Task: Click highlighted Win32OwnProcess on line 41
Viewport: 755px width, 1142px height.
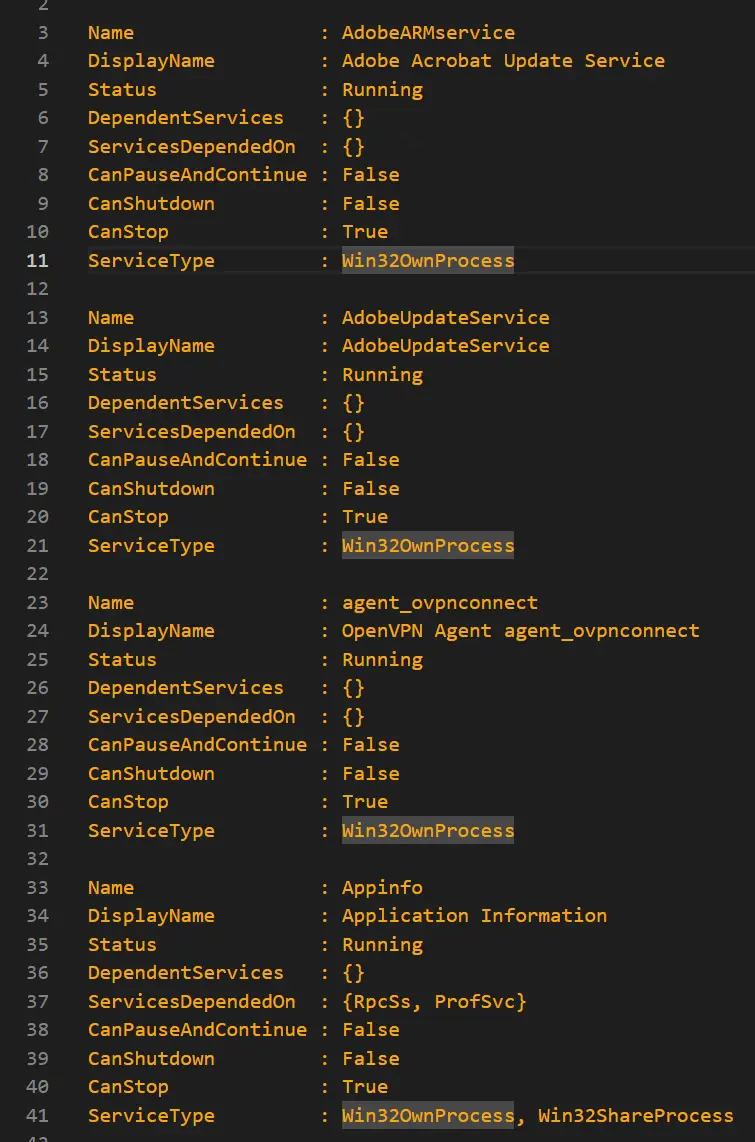Action: coord(428,1116)
